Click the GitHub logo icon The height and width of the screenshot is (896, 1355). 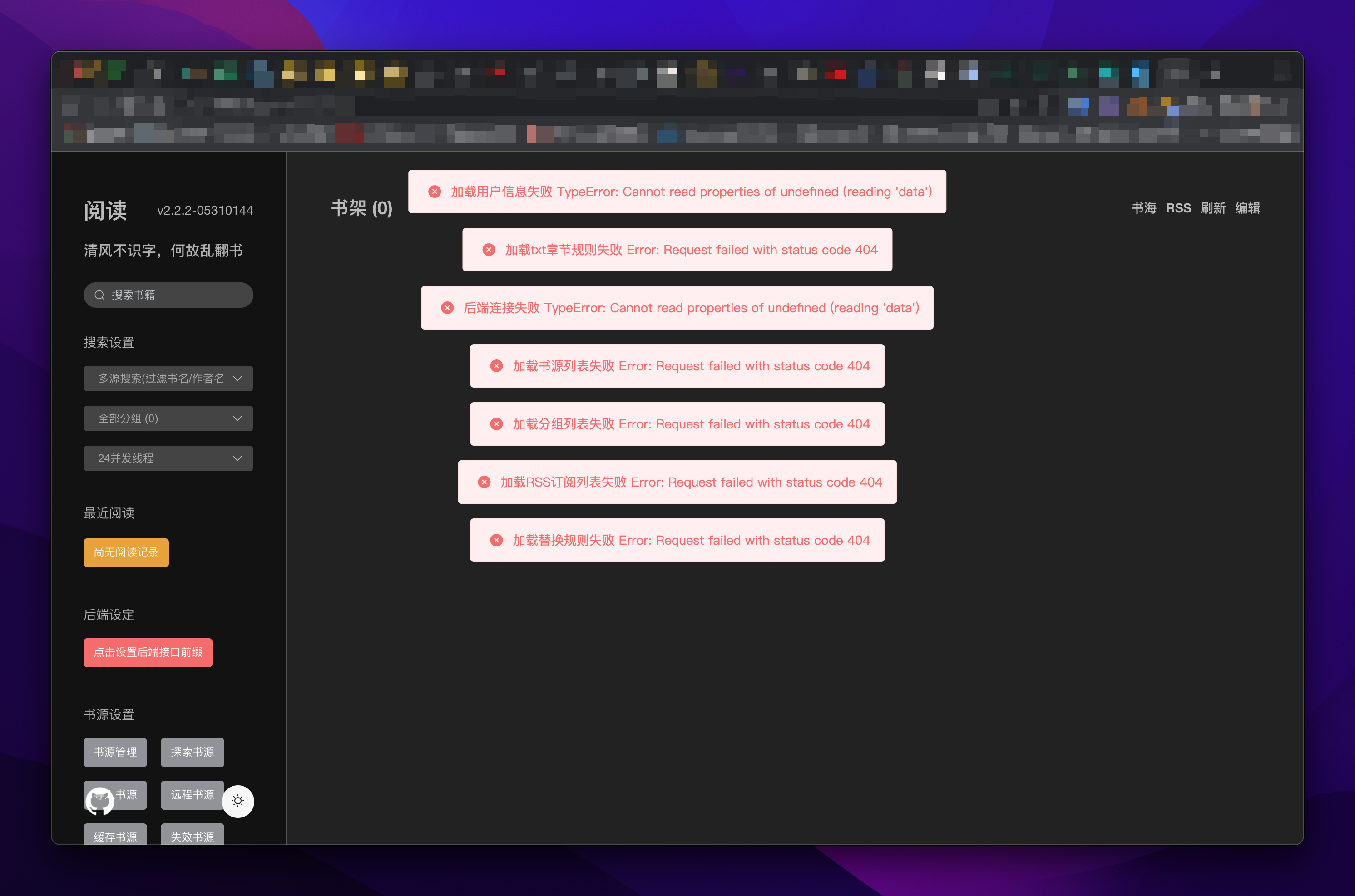click(99, 801)
